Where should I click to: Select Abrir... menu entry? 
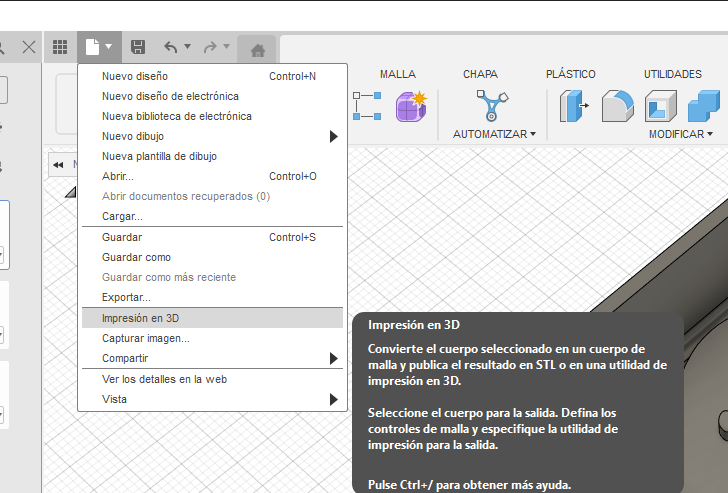click(212, 176)
